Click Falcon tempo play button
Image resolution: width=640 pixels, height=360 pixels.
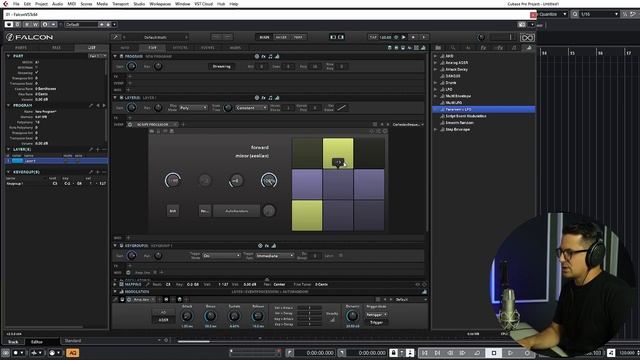tap(404, 37)
